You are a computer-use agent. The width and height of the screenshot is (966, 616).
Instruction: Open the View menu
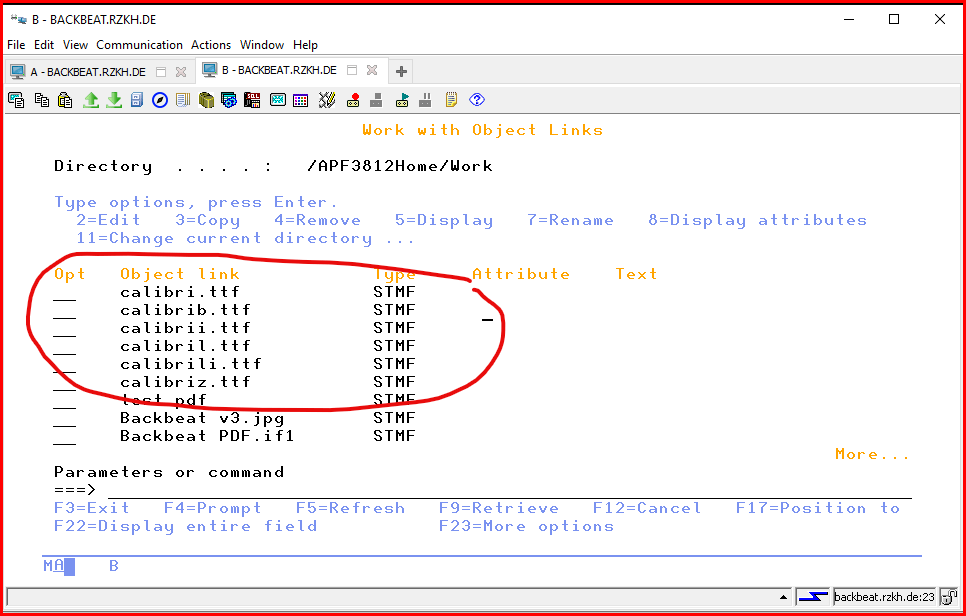(x=75, y=45)
